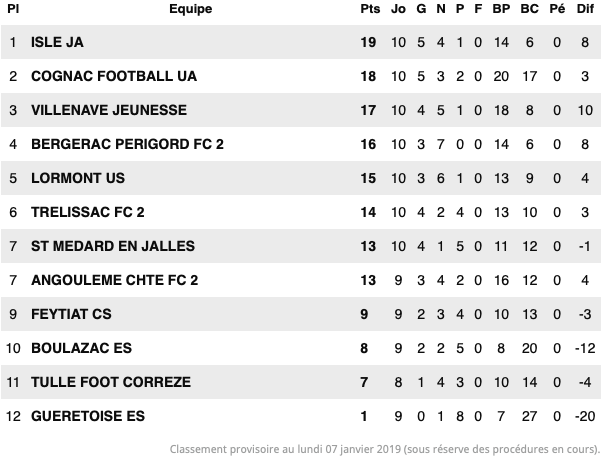
Task: Click the provisional ranking footnote text
Action: click(384, 449)
